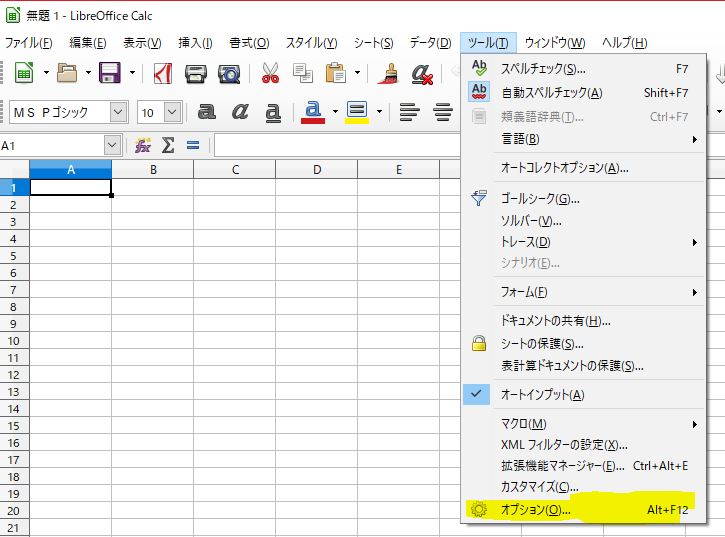Open the 書式(O) menu
The width and height of the screenshot is (725, 537).
pyautogui.click(x=250, y=43)
